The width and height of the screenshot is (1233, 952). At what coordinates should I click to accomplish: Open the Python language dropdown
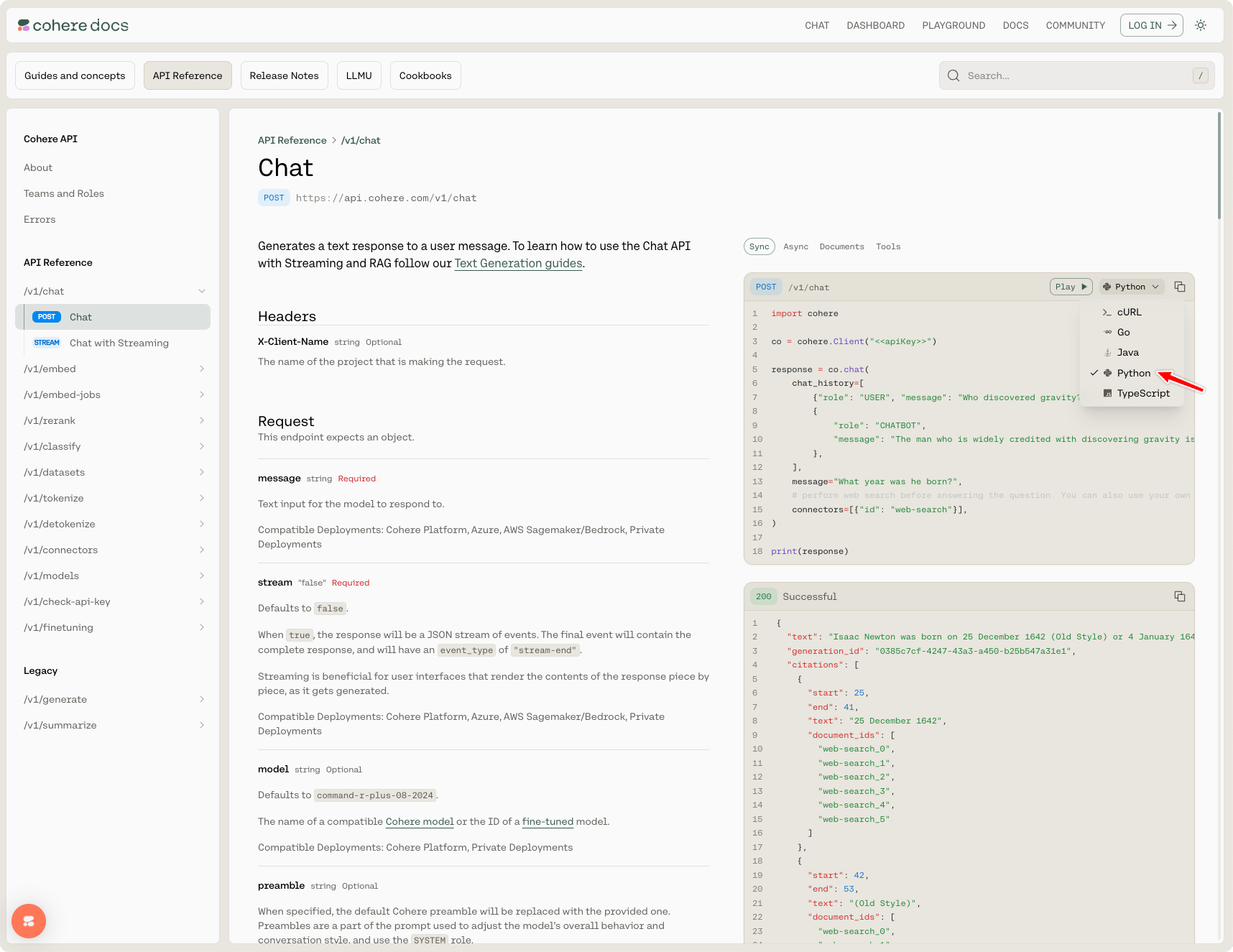(1132, 287)
